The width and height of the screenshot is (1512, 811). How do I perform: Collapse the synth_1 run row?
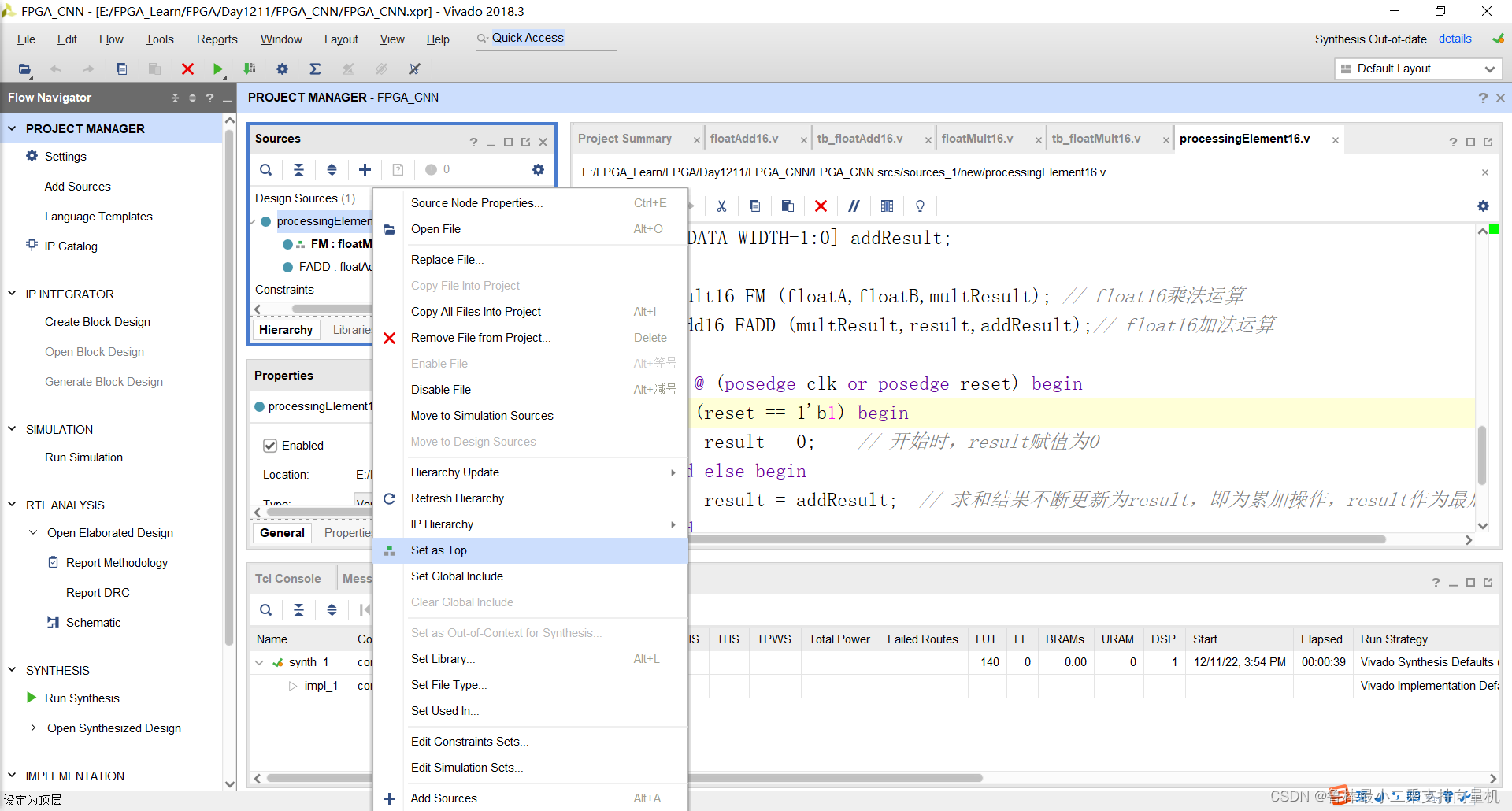(259, 662)
